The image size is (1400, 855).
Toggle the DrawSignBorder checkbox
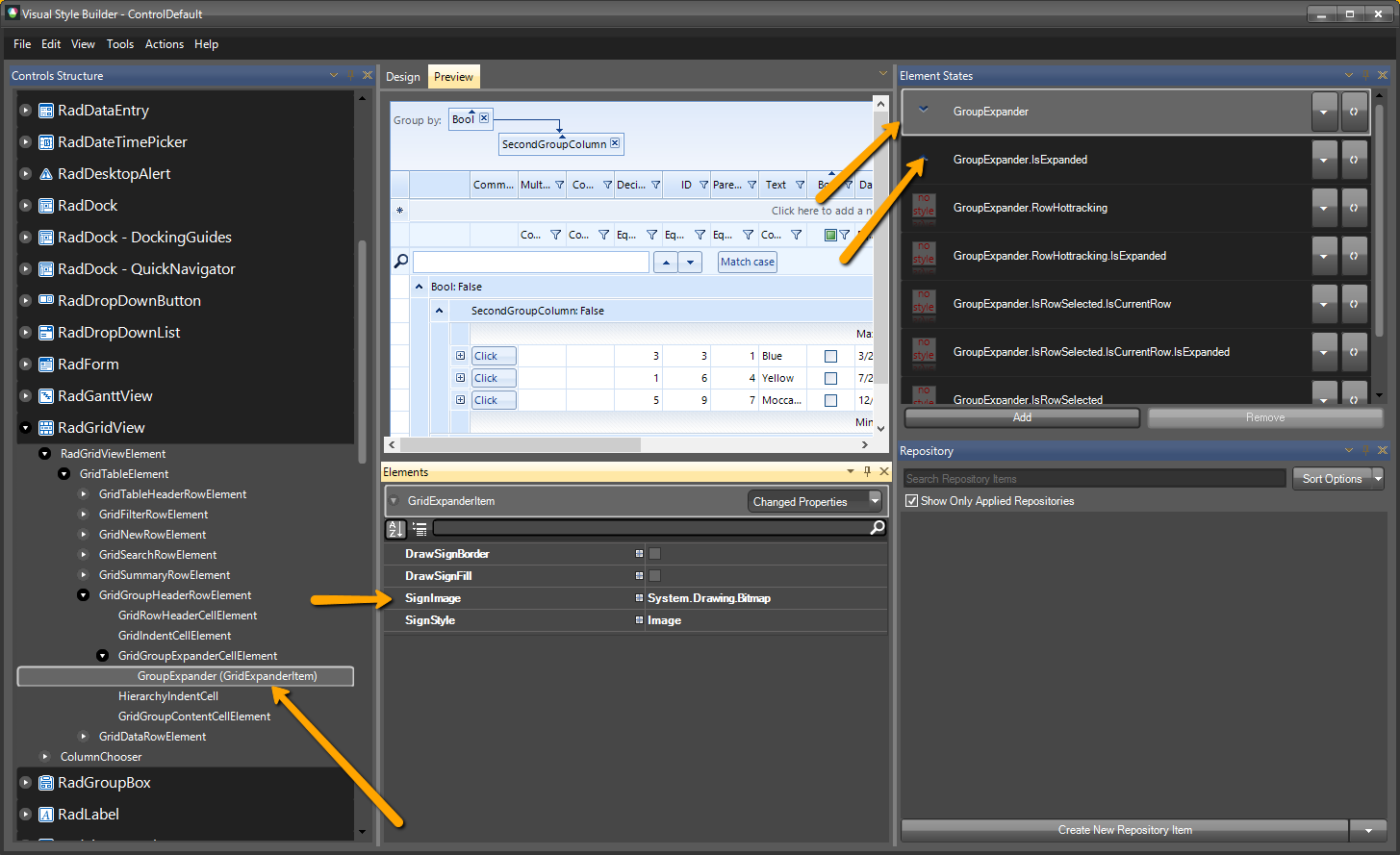pos(654,554)
